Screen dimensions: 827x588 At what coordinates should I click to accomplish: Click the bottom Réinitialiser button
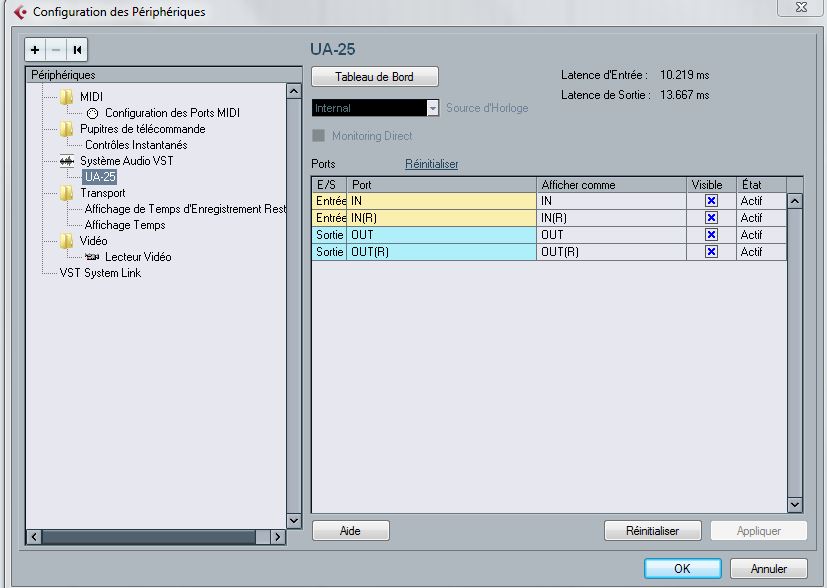coord(652,531)
